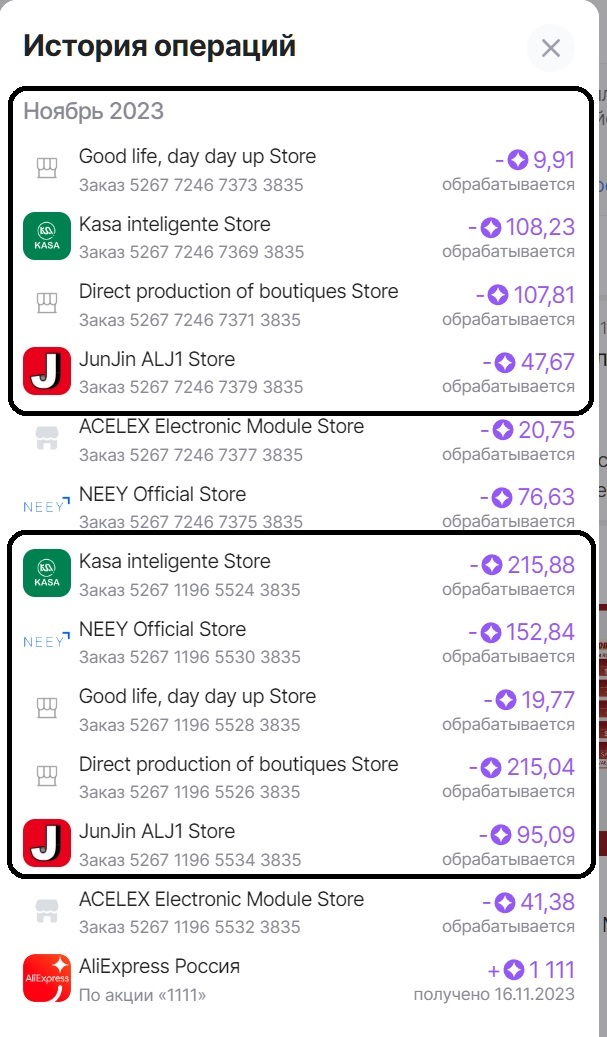Viewport: 607px width, 1037px height.
Task: Click Kasa logo beside the 215,88 transaction
Action: (x=47, y=573)
